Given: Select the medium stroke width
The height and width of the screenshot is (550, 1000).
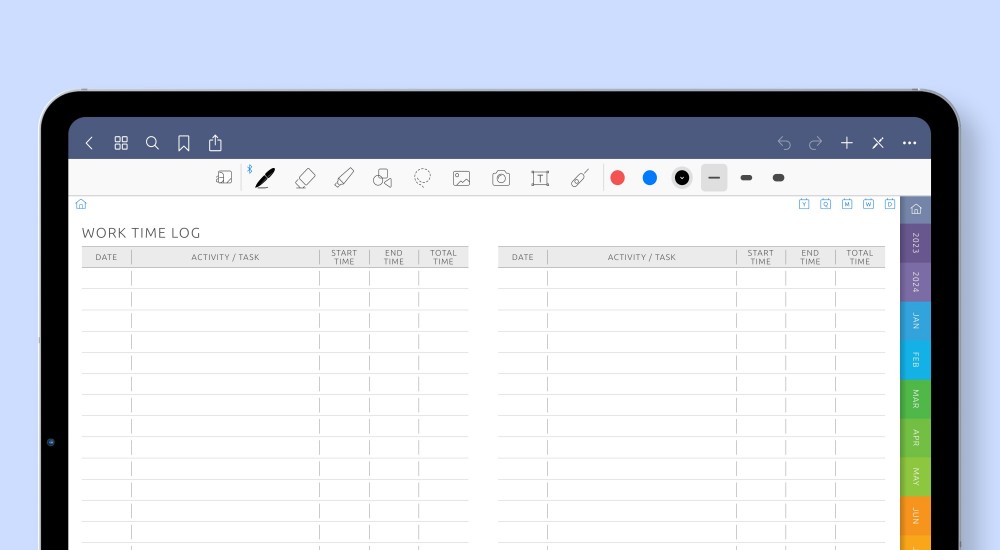Looking at the screenshot, I should [x=746, y=178].
